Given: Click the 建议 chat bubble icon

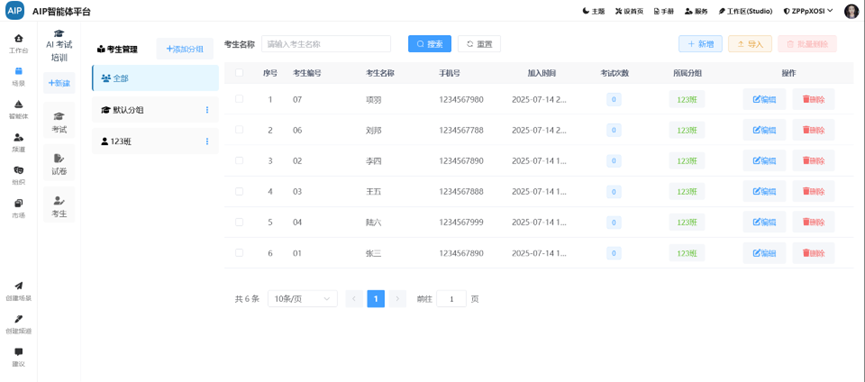Looking at the screenshot, I should click(18, 352).
